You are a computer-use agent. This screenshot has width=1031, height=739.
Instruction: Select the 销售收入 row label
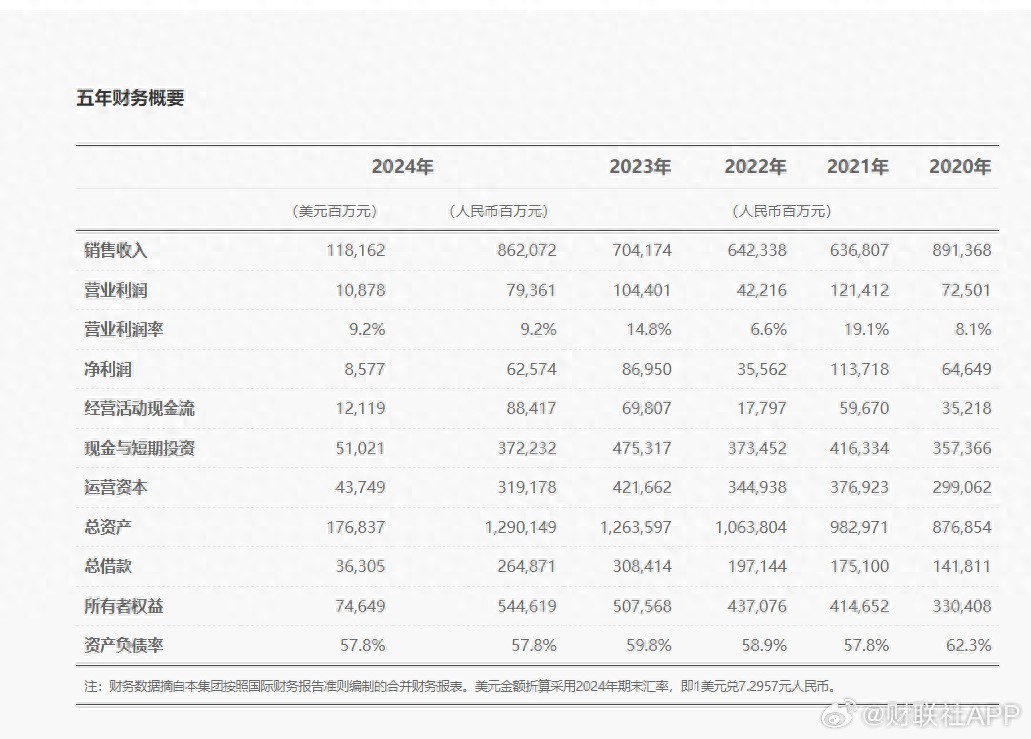click(x=116, y=250)
